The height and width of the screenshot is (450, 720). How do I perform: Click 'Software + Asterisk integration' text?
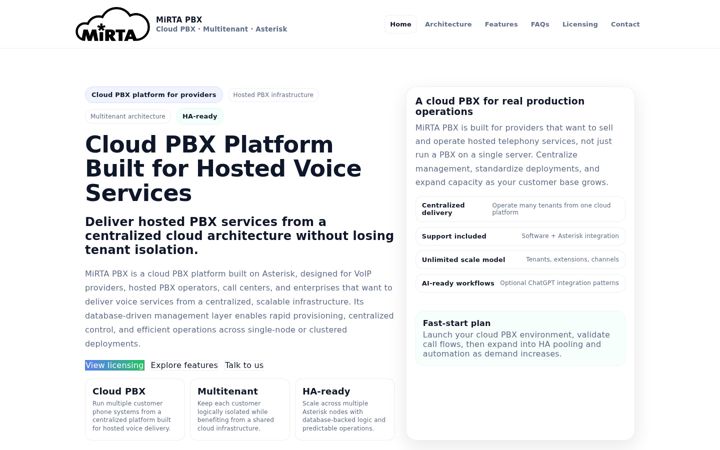570,236
